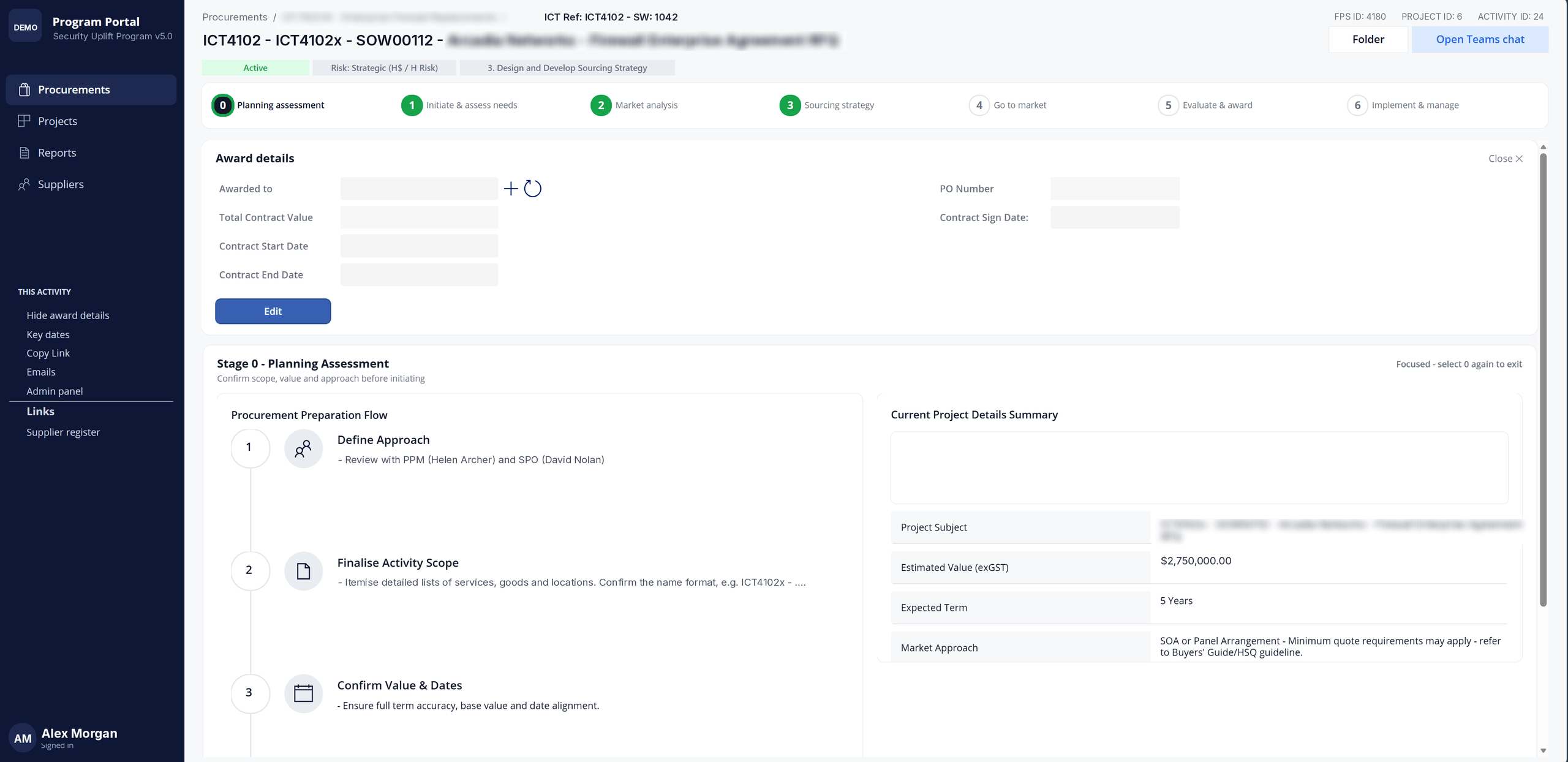1568x762 pixels.
Task: Open Emails link
Action: pyautogui.click(x=41, y=372)
